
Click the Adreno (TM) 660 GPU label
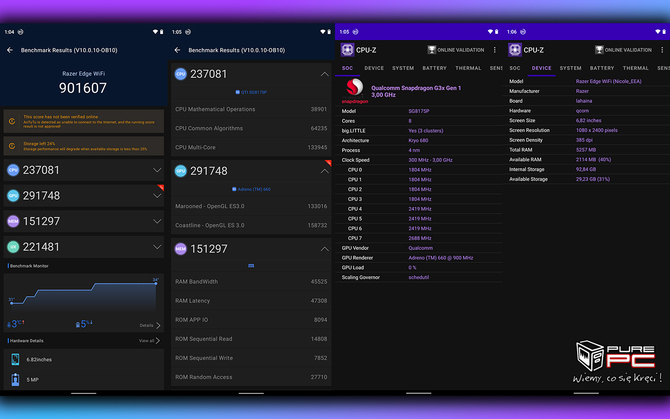251,189
